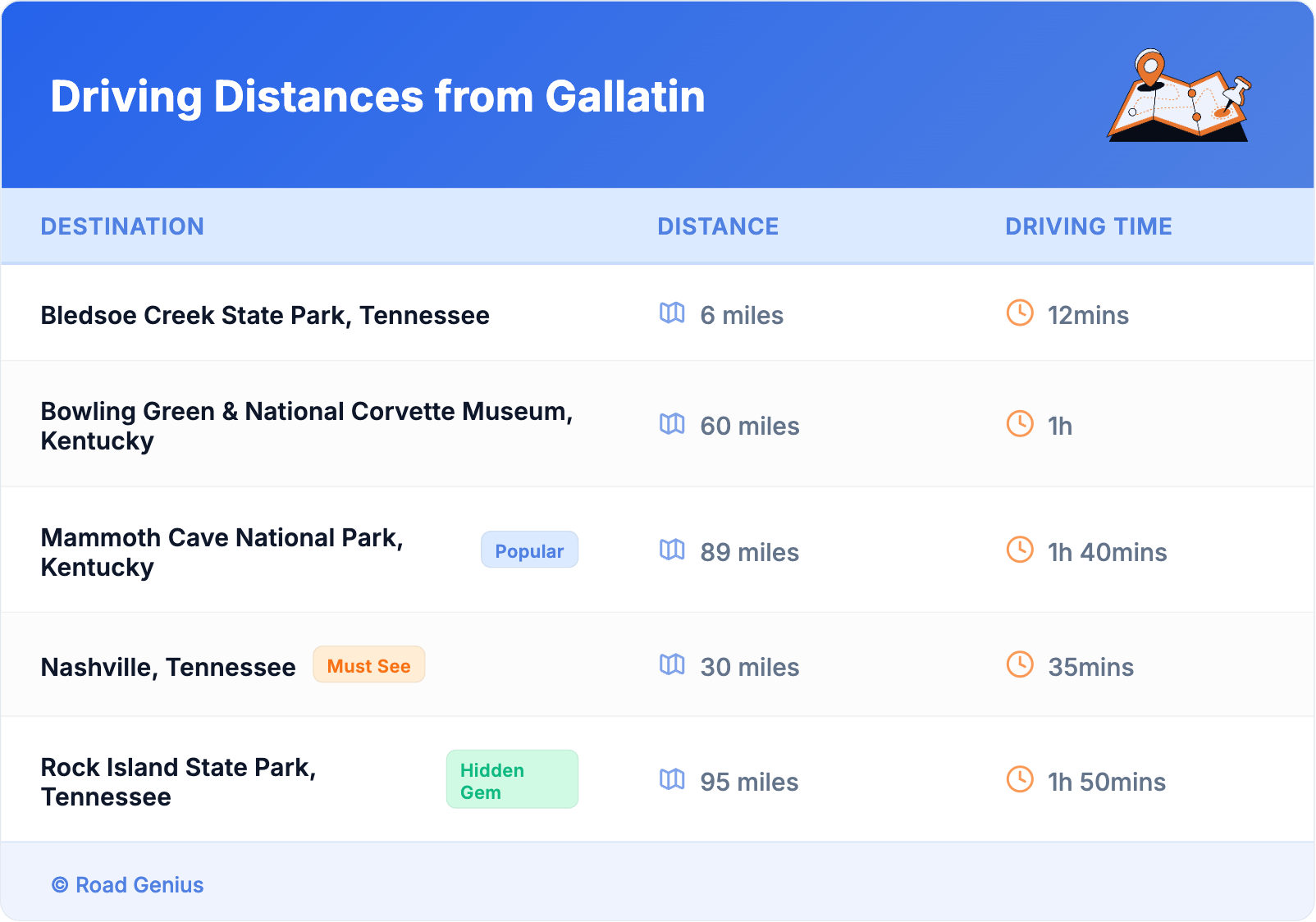
Task: Click the map icon beside 89 miles
Action: click(x=672, y=550)
